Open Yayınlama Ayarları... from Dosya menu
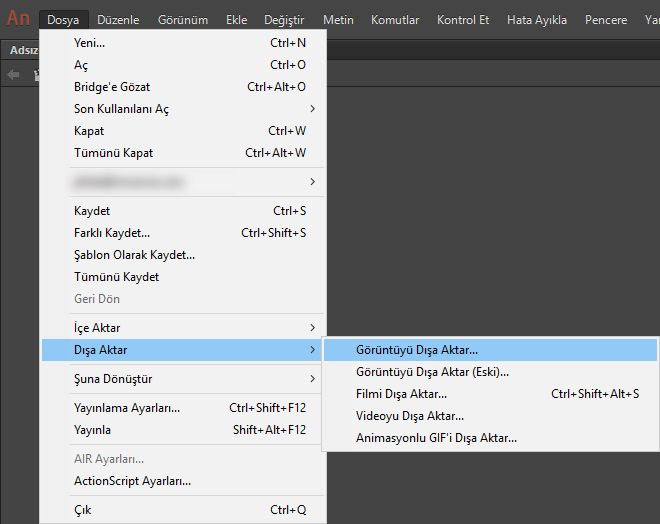 coord(127,408)
